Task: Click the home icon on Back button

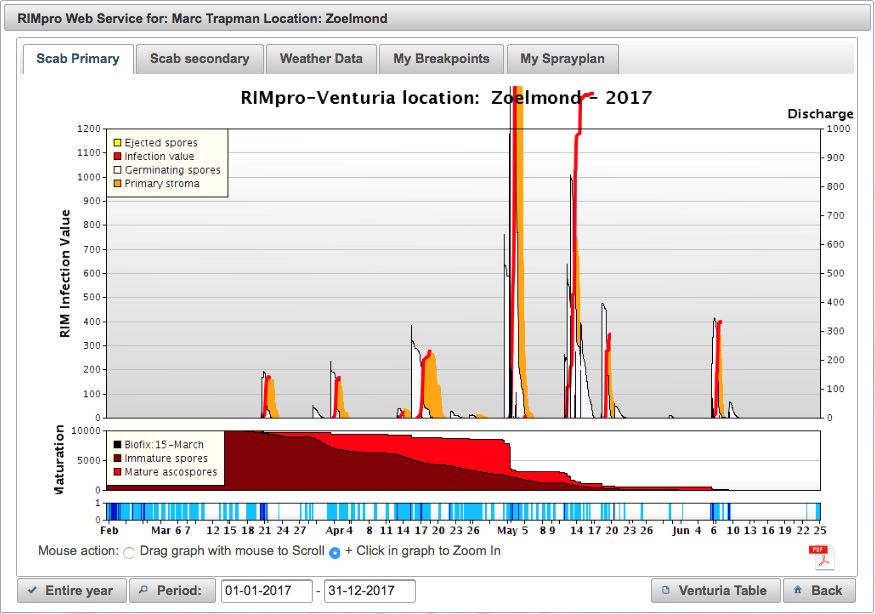Action: [x=798, y=589]
